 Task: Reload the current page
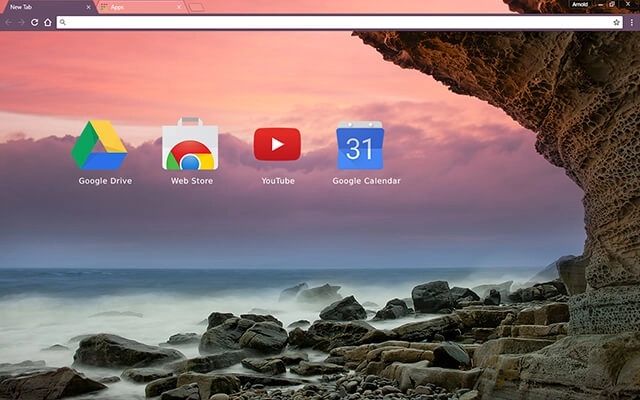[x=35, y=22]
